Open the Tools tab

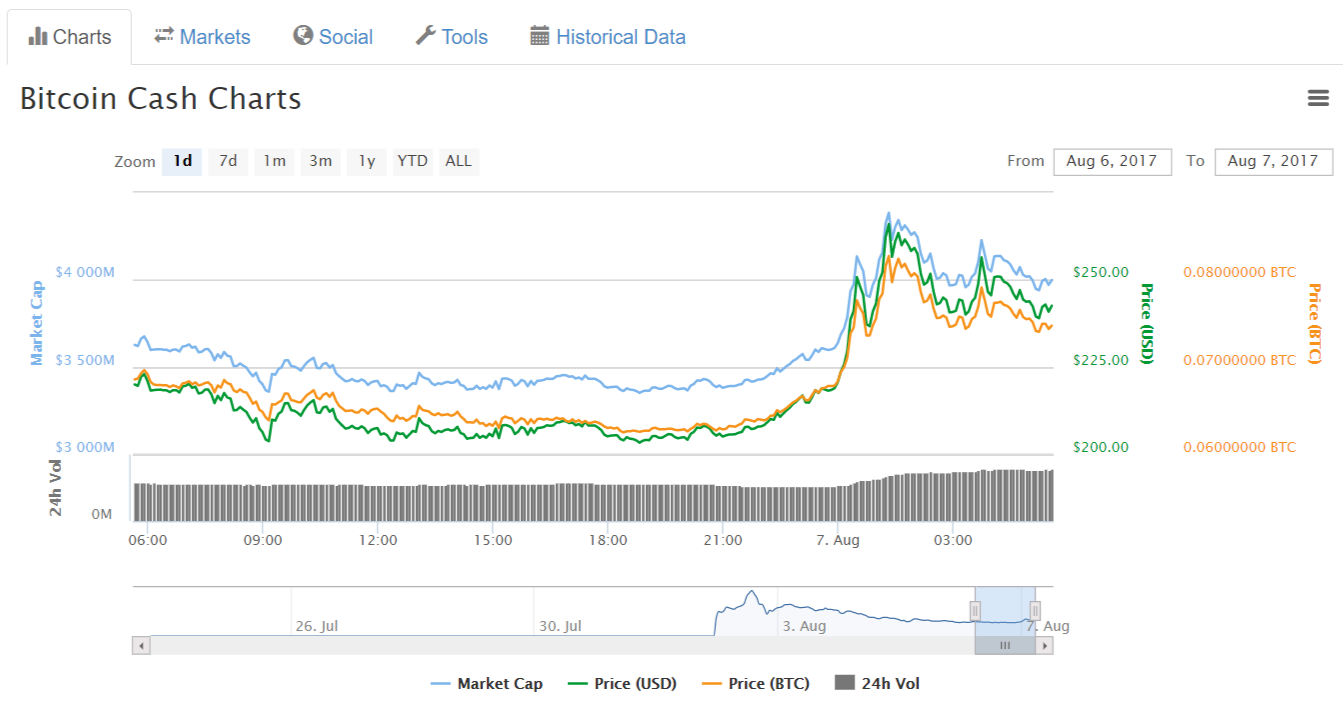click(452, 37)
